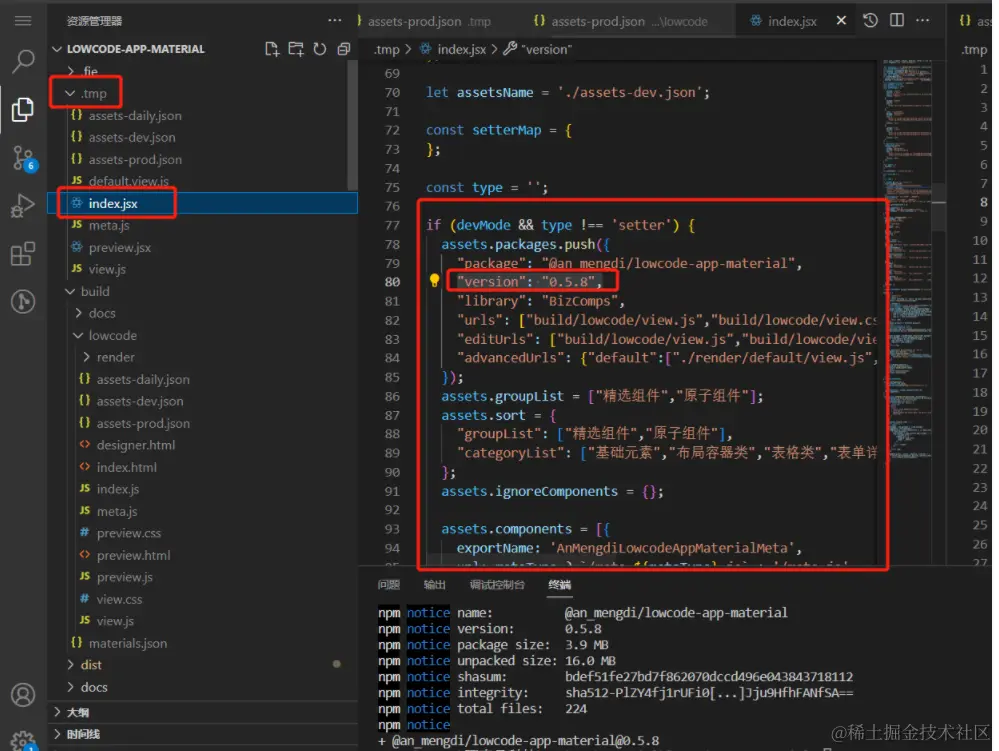
Task: Open the Search view in activity bar
Action: pos(24,61)
